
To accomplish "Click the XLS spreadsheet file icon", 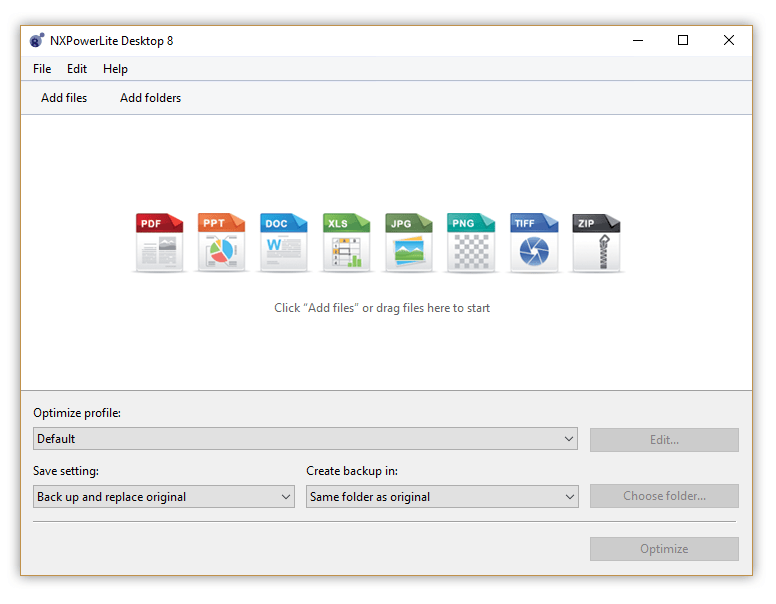I will click(346, 243).
